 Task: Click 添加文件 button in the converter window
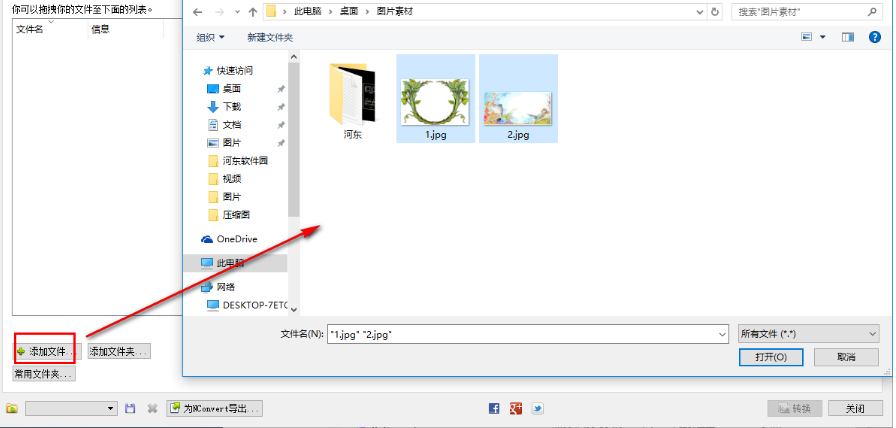click(x=47, y=351)
